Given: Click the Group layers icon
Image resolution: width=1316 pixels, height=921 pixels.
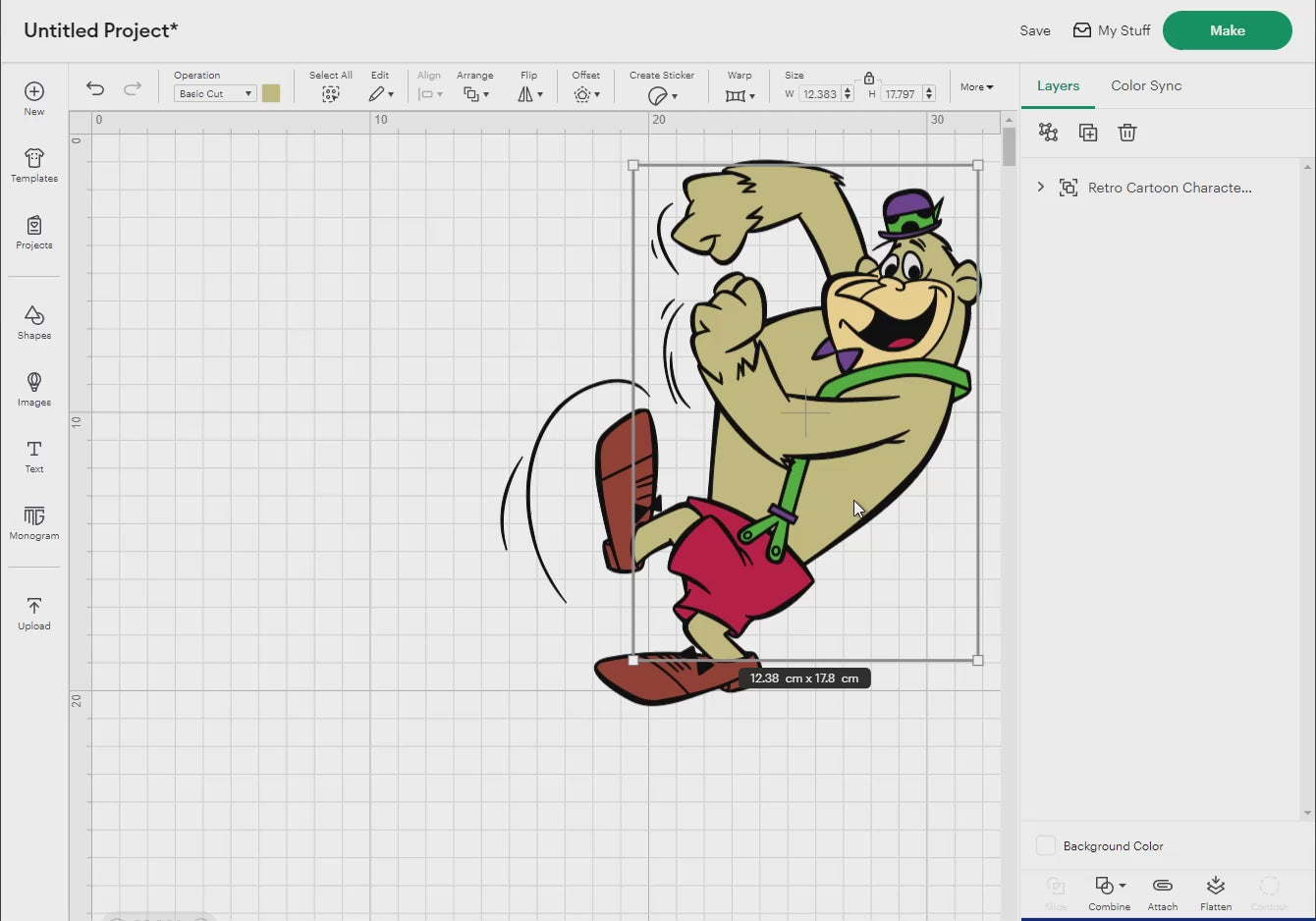Looking at the screenshot, I should [1048, 133].
